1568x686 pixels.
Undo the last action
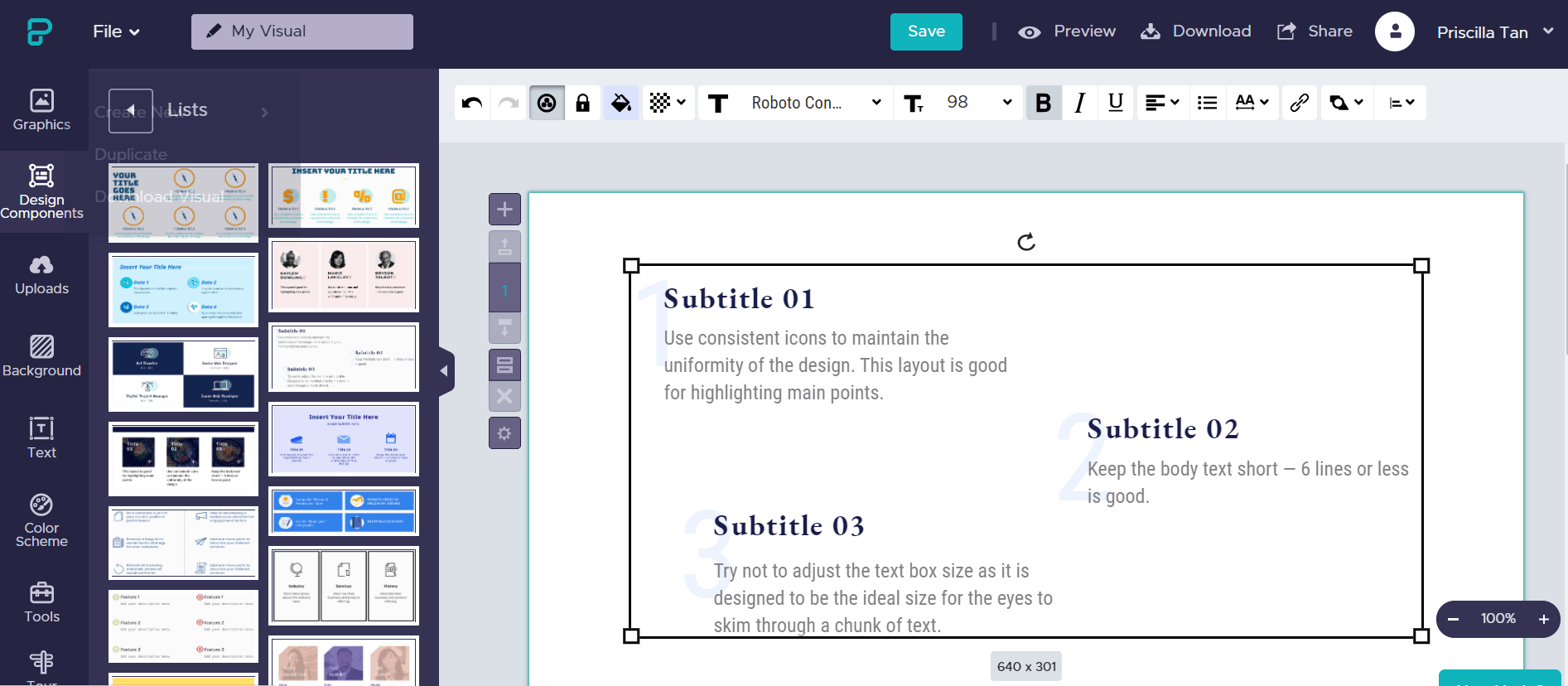pos(472,103)
